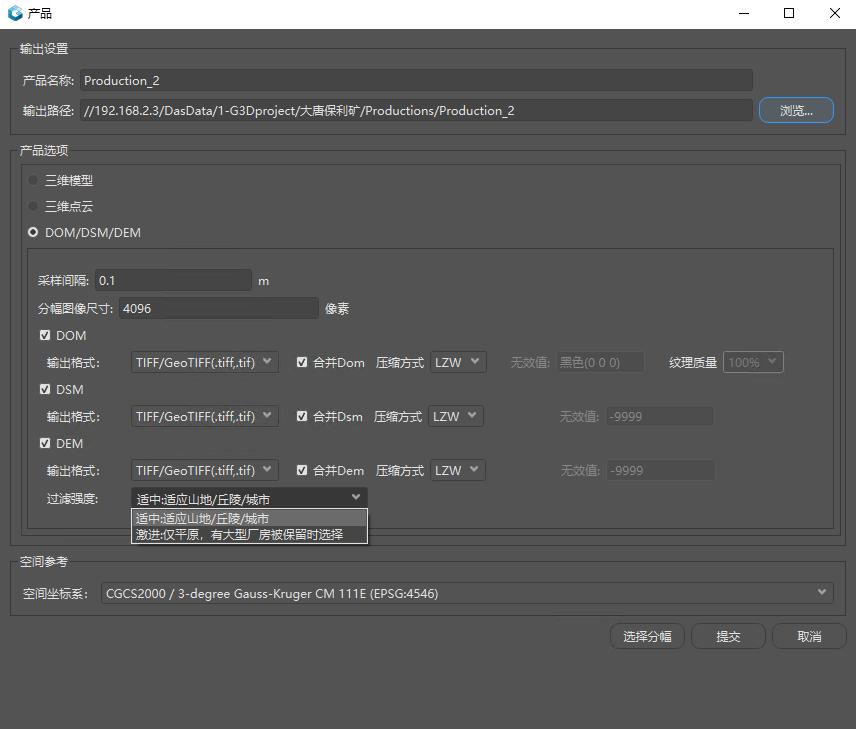Toggle the DOM checkbox
856x729 pixels.
point(45,335)
